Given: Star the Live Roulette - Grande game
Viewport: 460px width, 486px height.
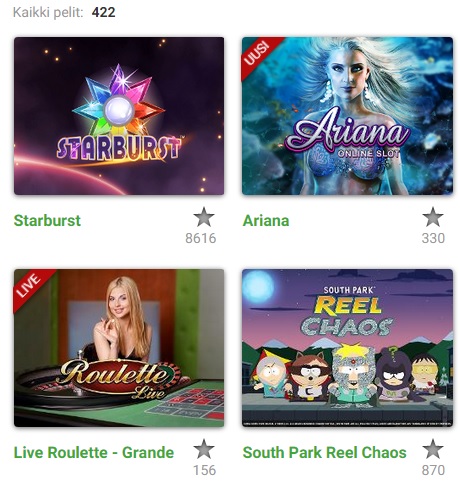Looking at the screenshot, I should pos(204,449).
